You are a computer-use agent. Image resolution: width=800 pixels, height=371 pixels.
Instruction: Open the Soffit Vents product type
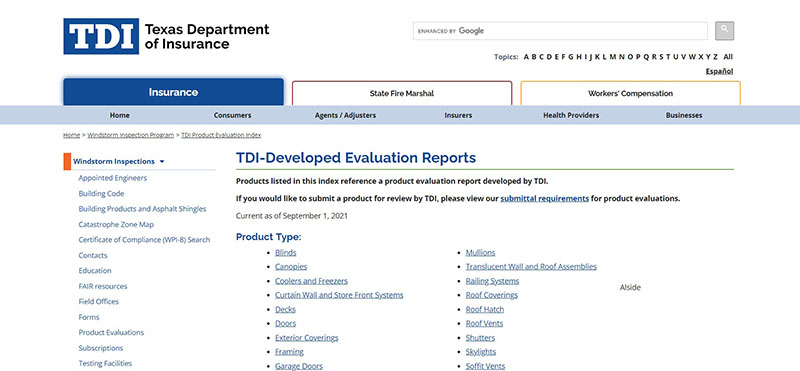485,366
